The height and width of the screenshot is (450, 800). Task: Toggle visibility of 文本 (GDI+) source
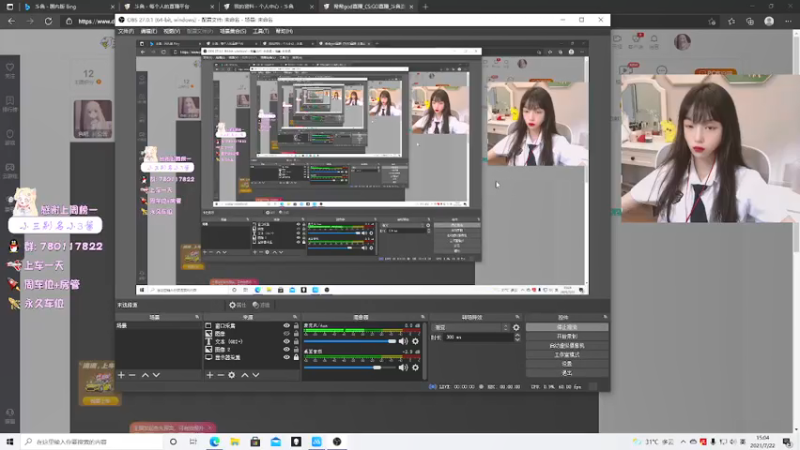pyautogui.click(x=286, y=341)
